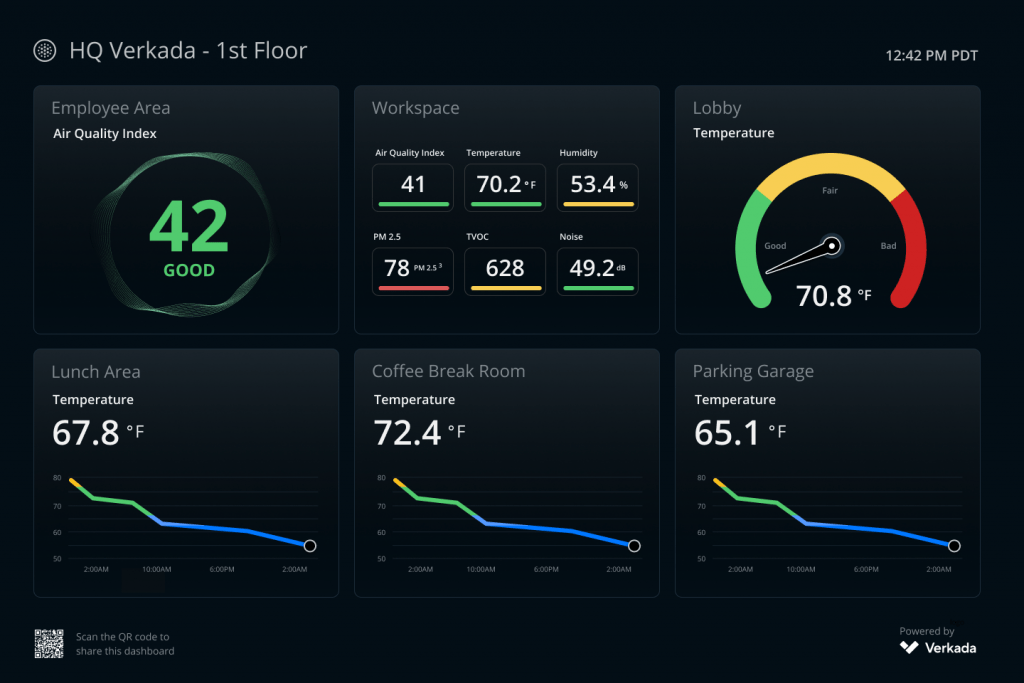Click the Lunch Area chart endpoint marker
This screenshot has height=683, width=1024.
(310, 546)
